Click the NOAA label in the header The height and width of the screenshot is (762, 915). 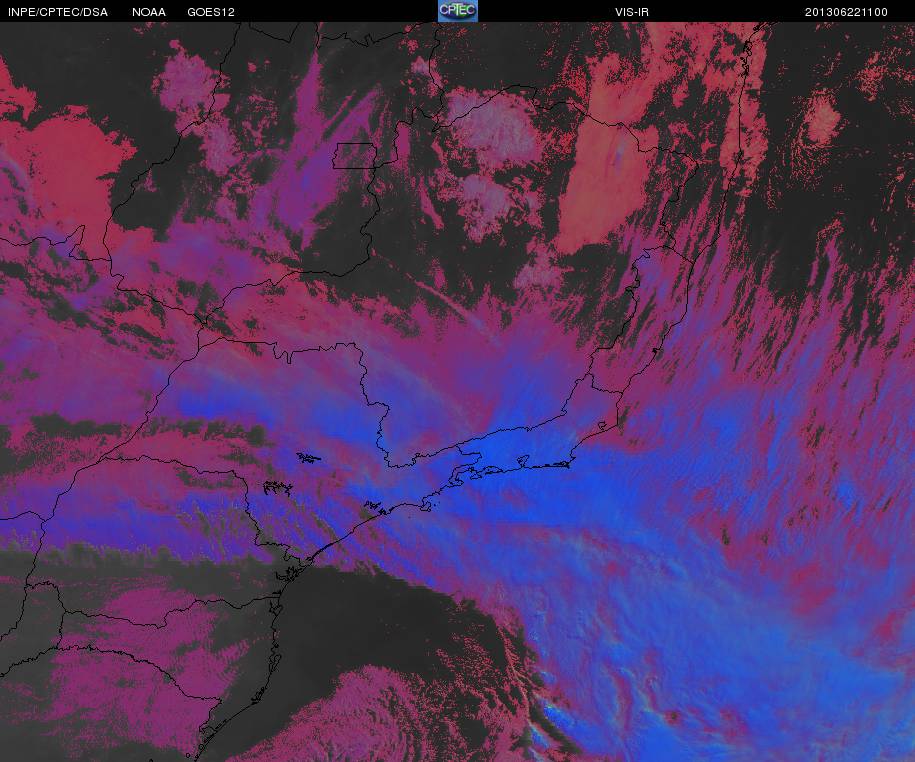149,12
